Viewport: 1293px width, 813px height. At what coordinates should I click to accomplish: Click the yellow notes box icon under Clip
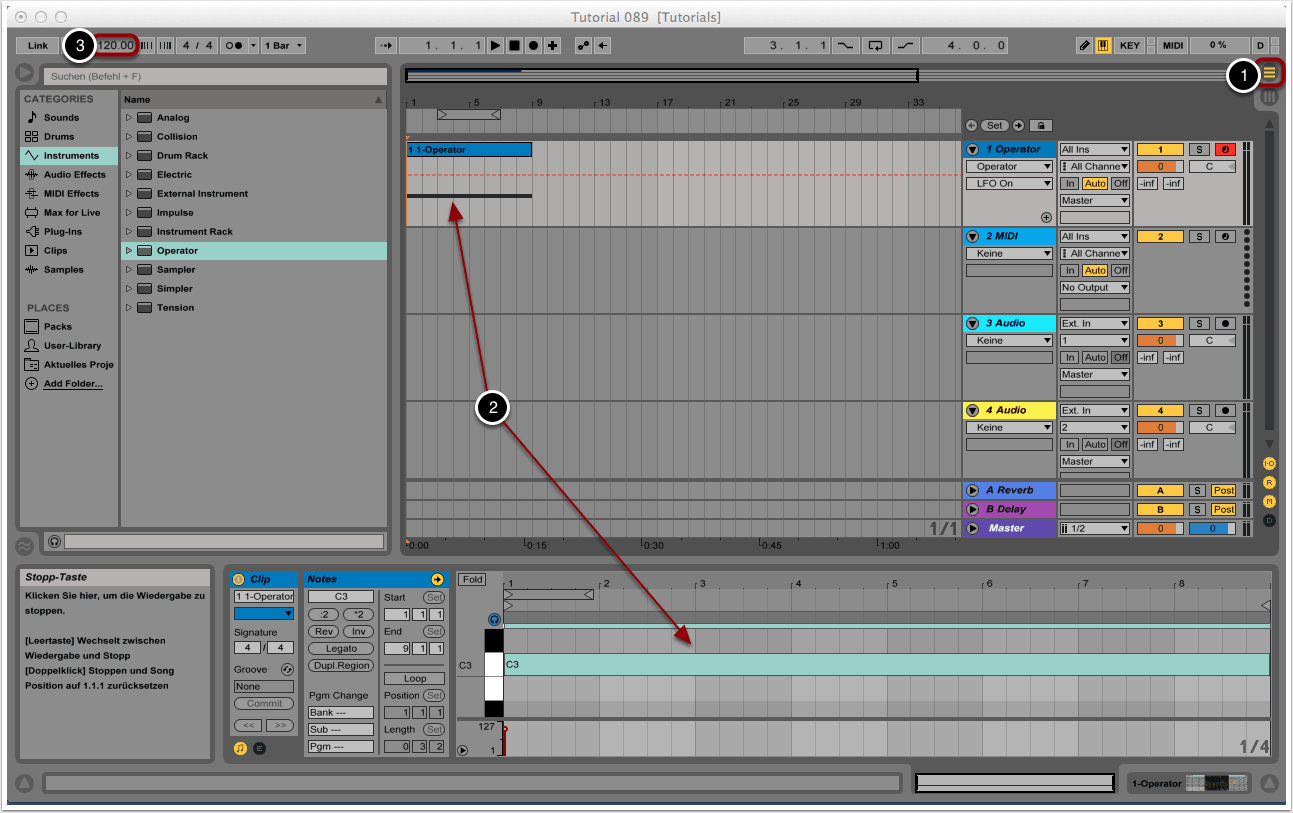240,748
